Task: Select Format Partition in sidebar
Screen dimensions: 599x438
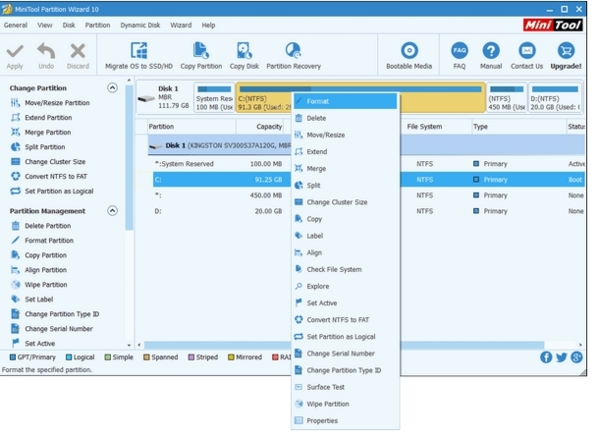Action: [x=42, y=241]
